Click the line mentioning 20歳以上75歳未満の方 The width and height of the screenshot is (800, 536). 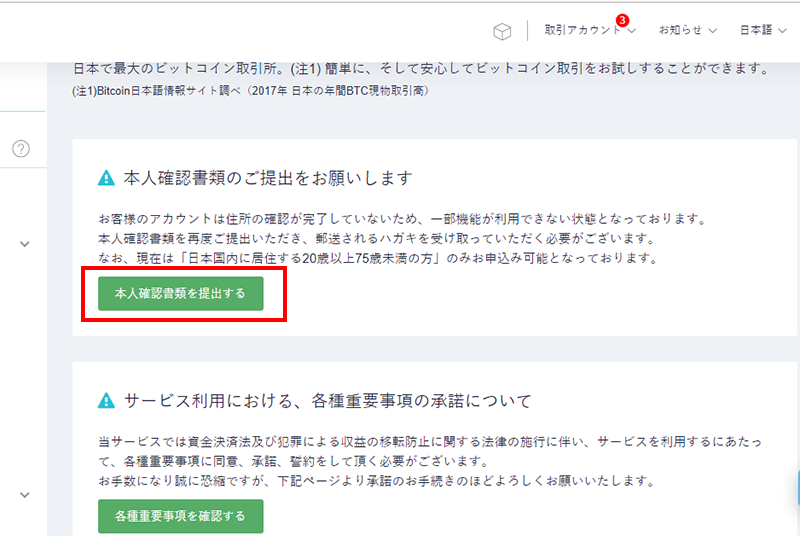(x=378, y=258)
